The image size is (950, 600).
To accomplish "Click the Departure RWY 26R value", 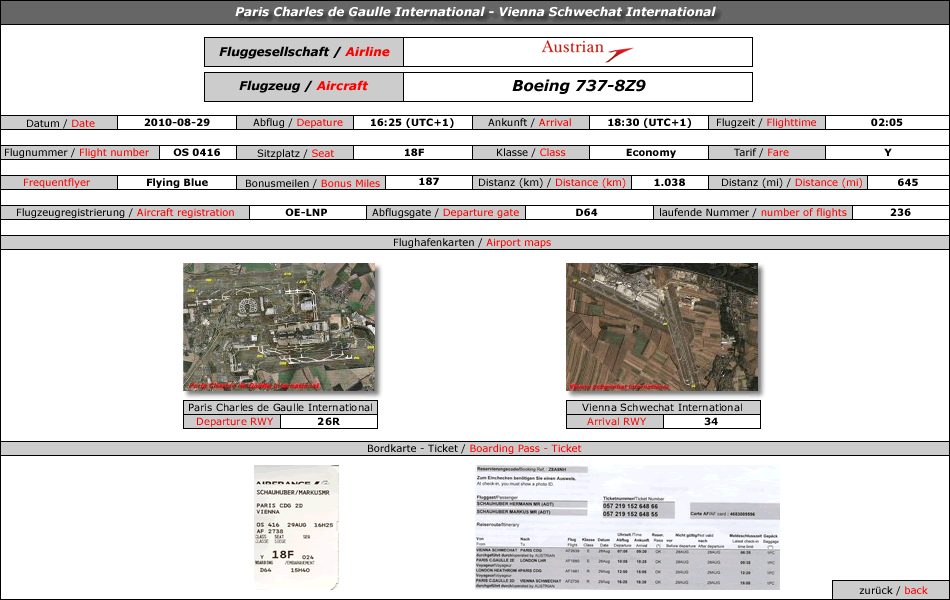I will [x=328, y=421].
